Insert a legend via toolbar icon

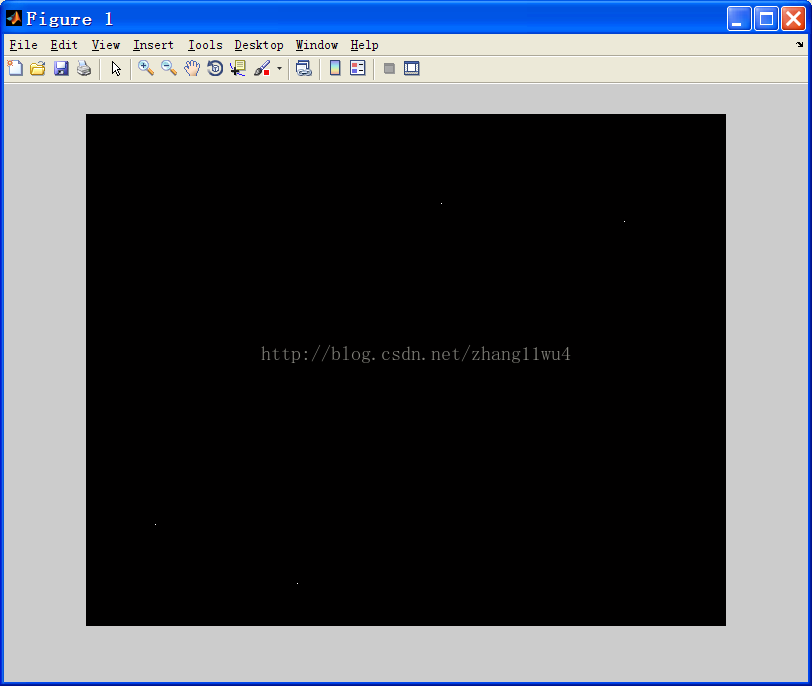click(358, 68)
